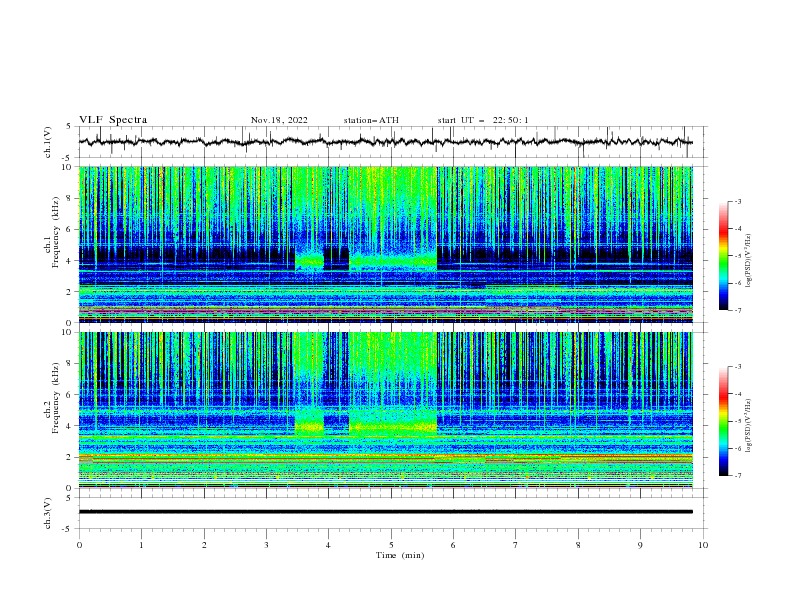Click the "ch.1(V)" waveform axis label

48,142
